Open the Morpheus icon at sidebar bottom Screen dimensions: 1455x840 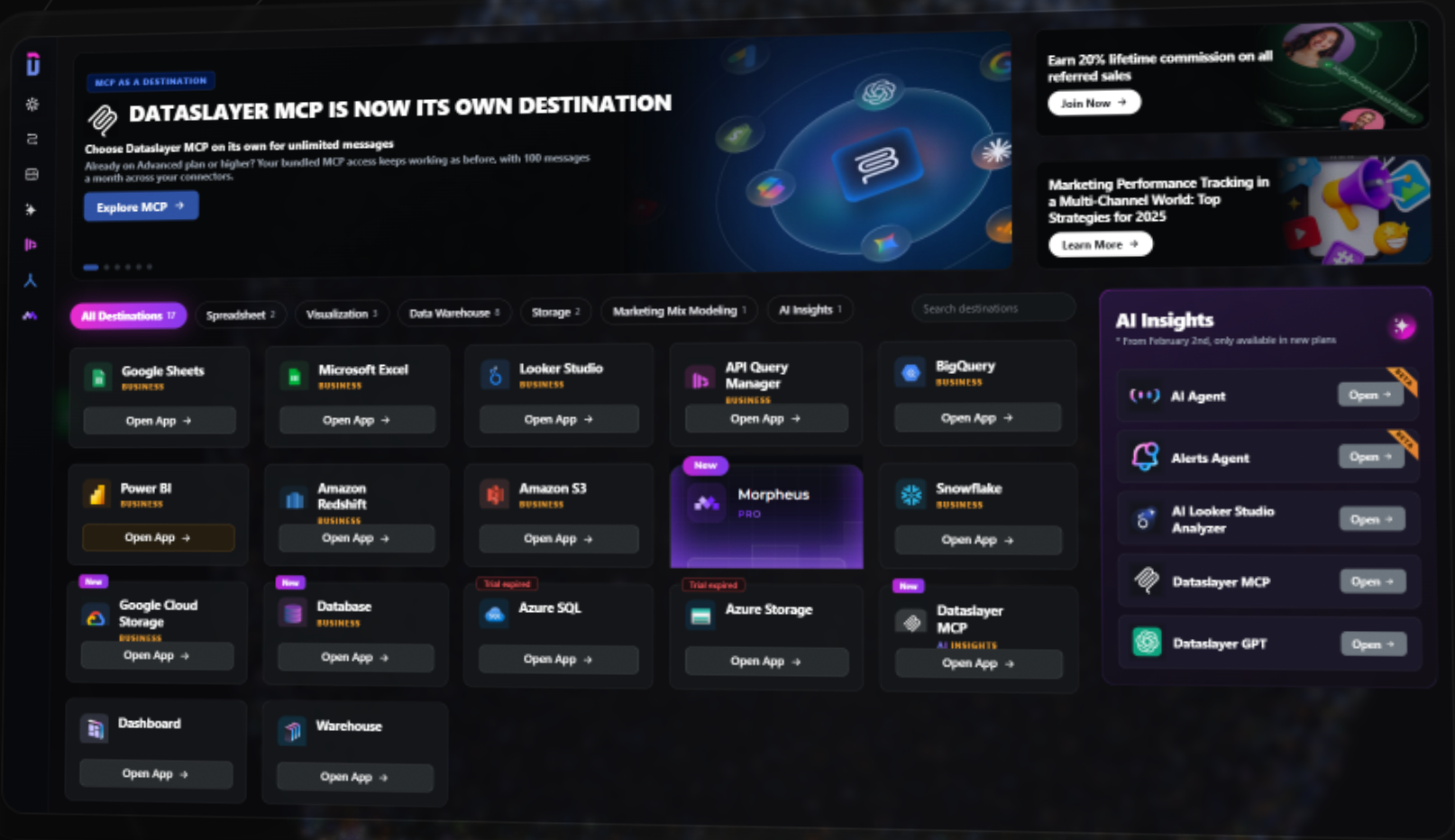(30, 315)
